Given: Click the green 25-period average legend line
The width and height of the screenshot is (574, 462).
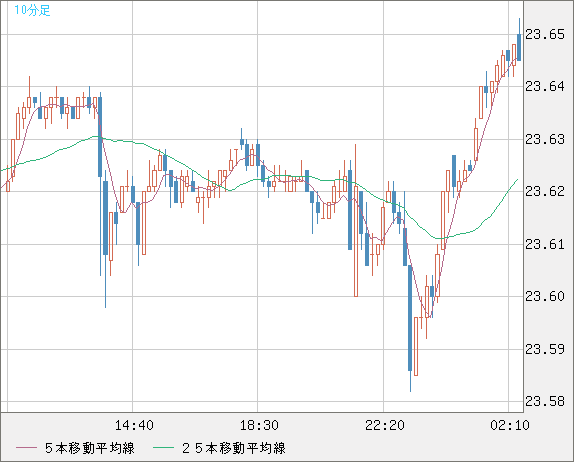Looking at the screenshot, I should click(x=163, y=448).
